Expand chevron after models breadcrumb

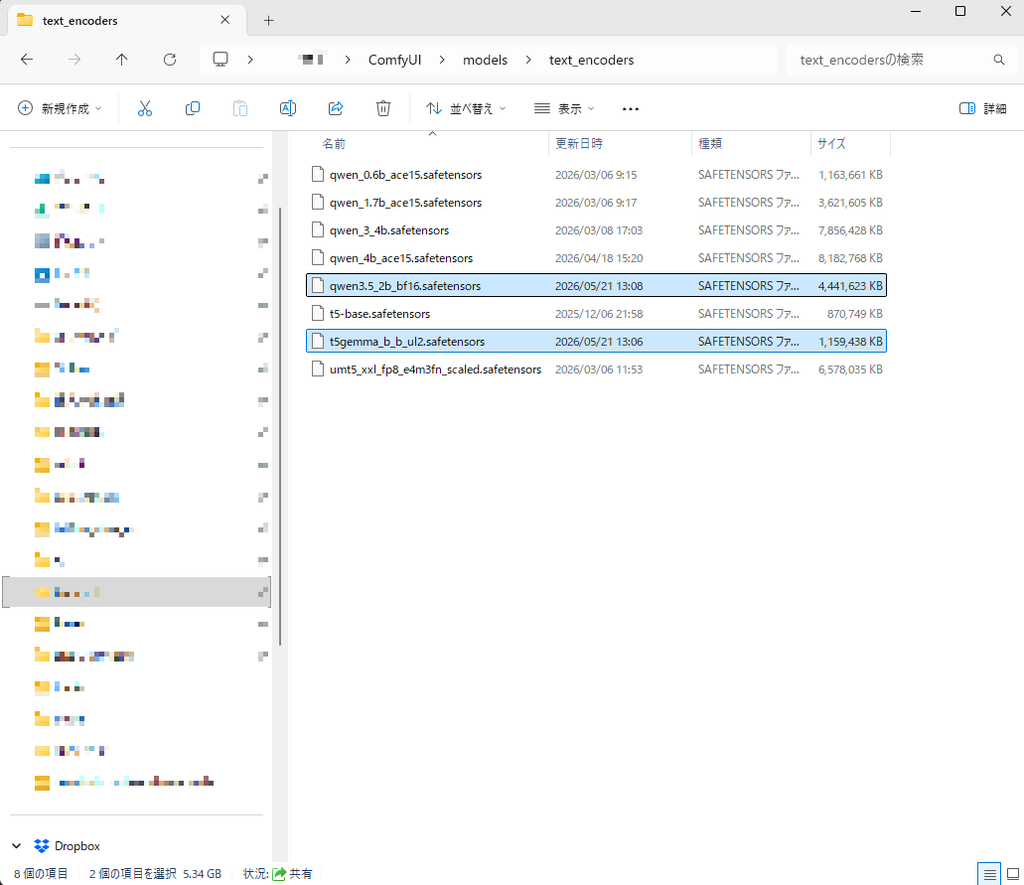[x=528, y=59]
